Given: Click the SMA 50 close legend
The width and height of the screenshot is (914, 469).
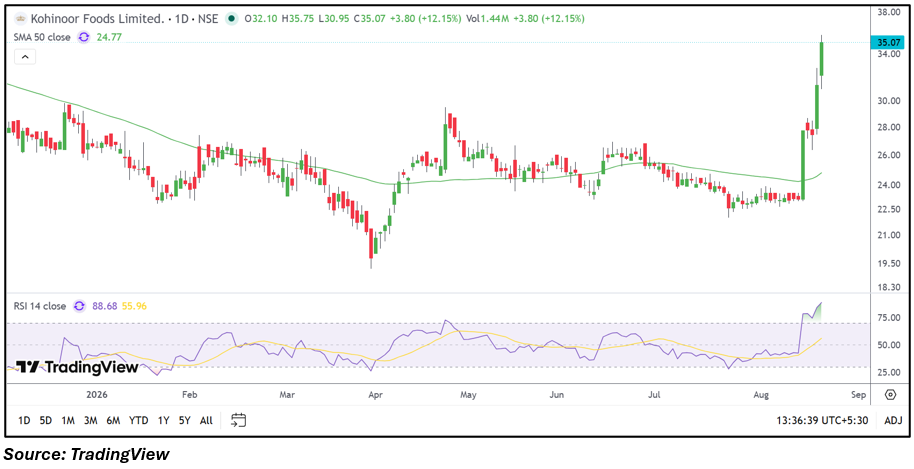Looking at the screenshot, I should click(x=42, y=37).
